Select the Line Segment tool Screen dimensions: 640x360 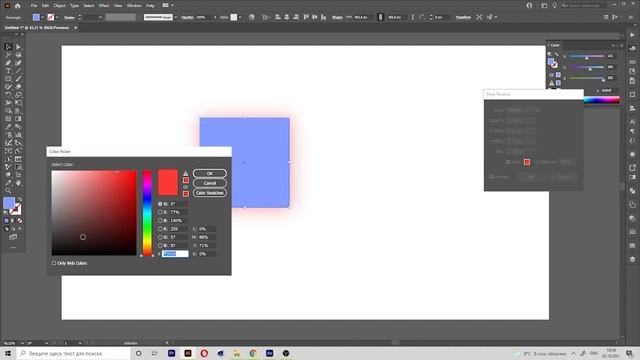[x=18, y=71]
